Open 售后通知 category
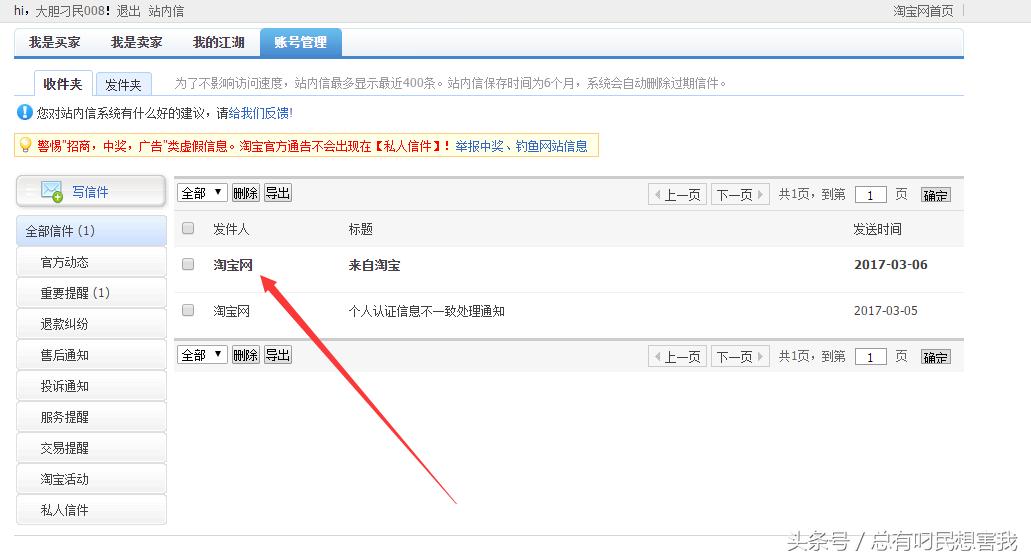Image resolution: width=1031 pixels, height=560 pixels. click(x=91, y=355)
